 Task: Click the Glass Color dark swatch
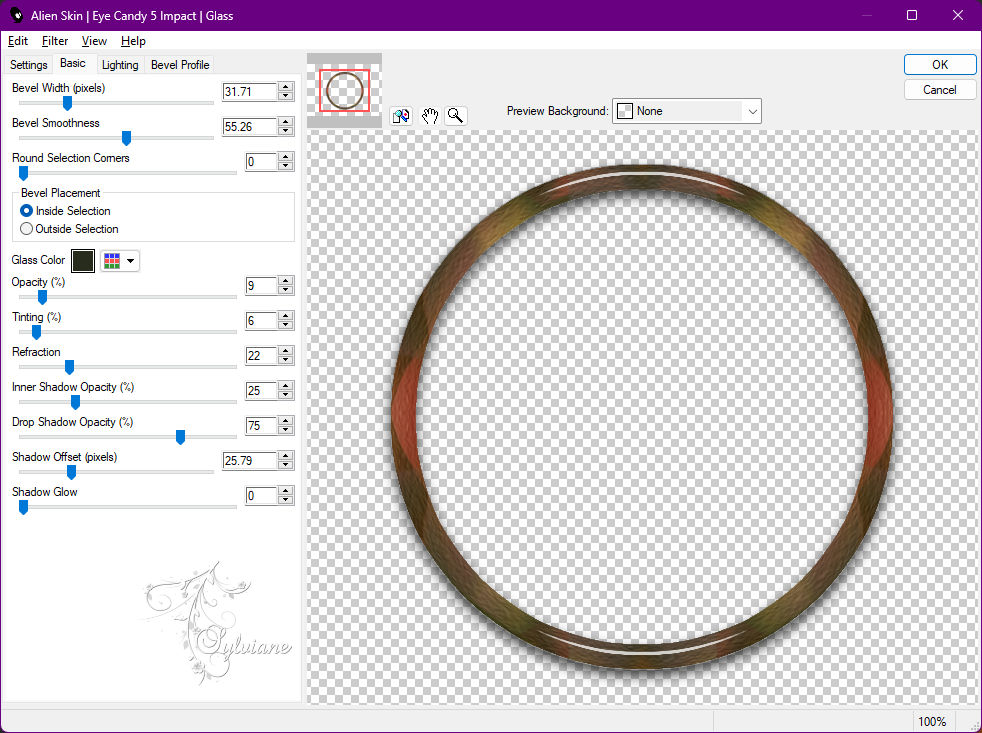[83, 261]
